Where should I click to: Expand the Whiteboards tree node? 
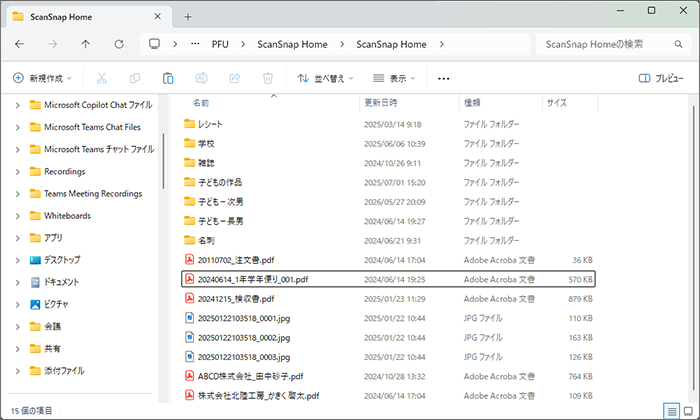[17, 216]
